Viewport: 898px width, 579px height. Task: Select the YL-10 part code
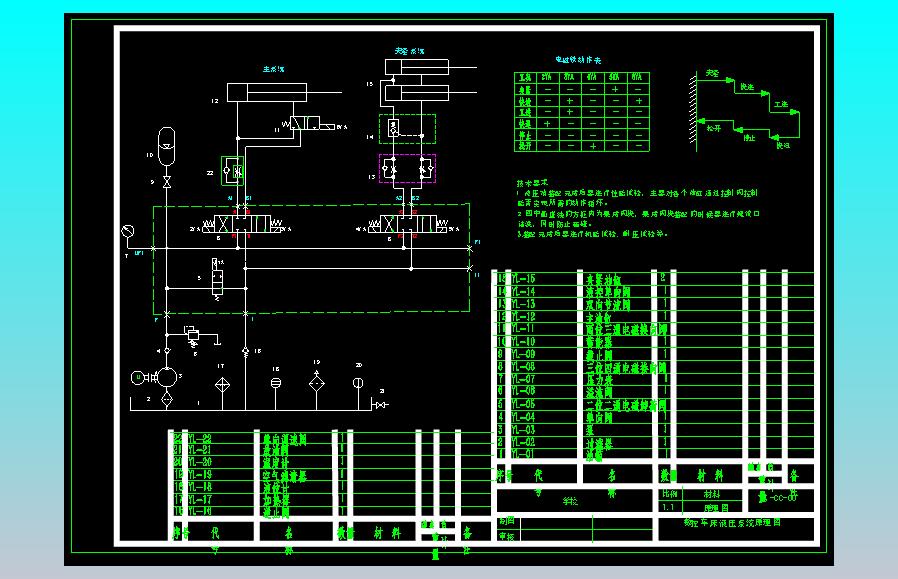(523, 341)
